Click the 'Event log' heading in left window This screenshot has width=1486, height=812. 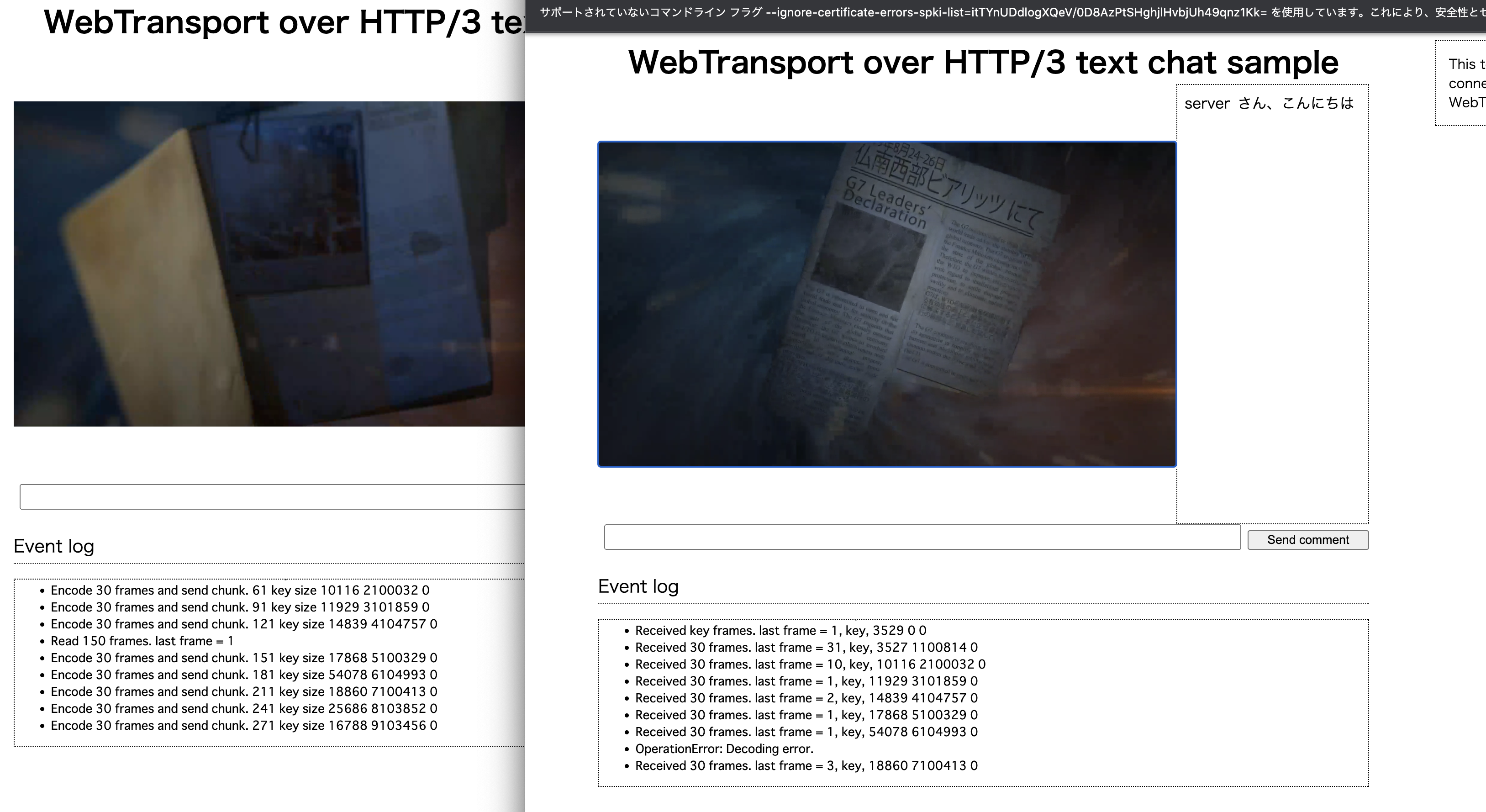(53, 546)
